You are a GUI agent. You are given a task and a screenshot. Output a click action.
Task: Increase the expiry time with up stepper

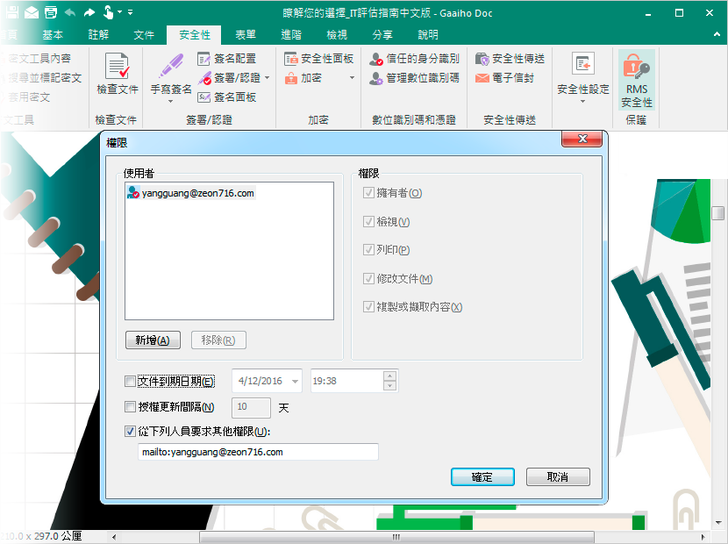point(390,376)
